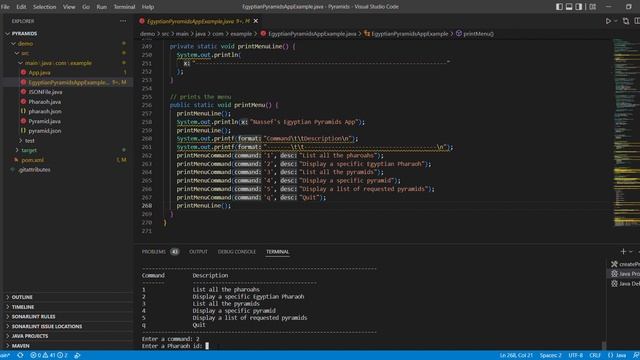
Task: Click the open changes icon in editor toolbar
Action: (626, 21)
